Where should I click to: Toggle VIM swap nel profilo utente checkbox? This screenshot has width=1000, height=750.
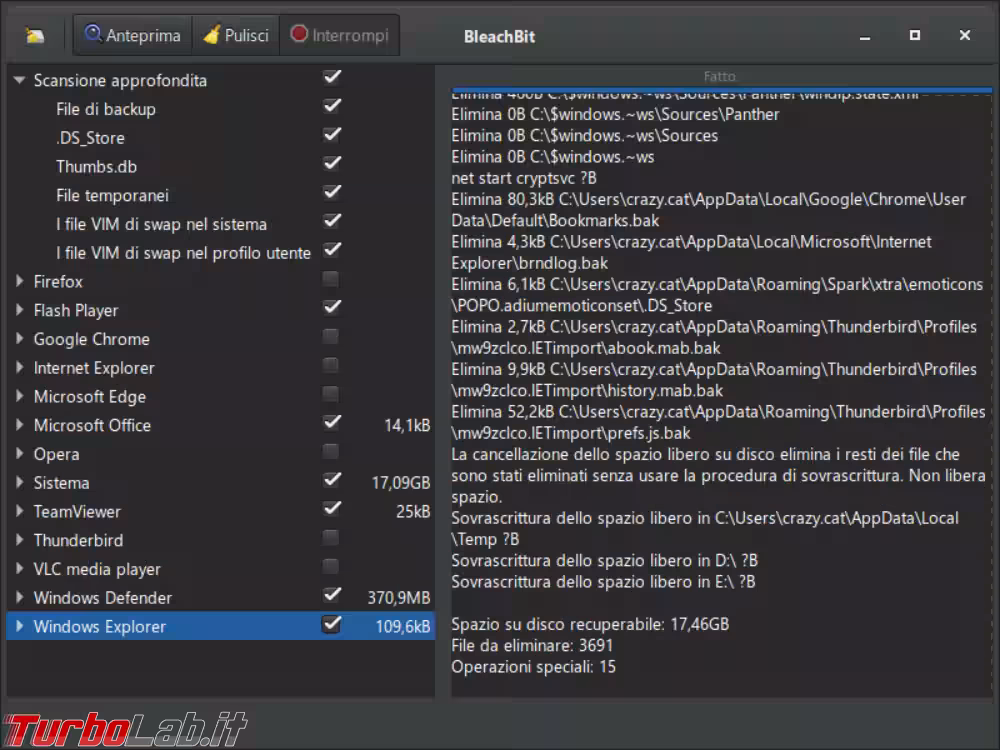tap(332, 249)
